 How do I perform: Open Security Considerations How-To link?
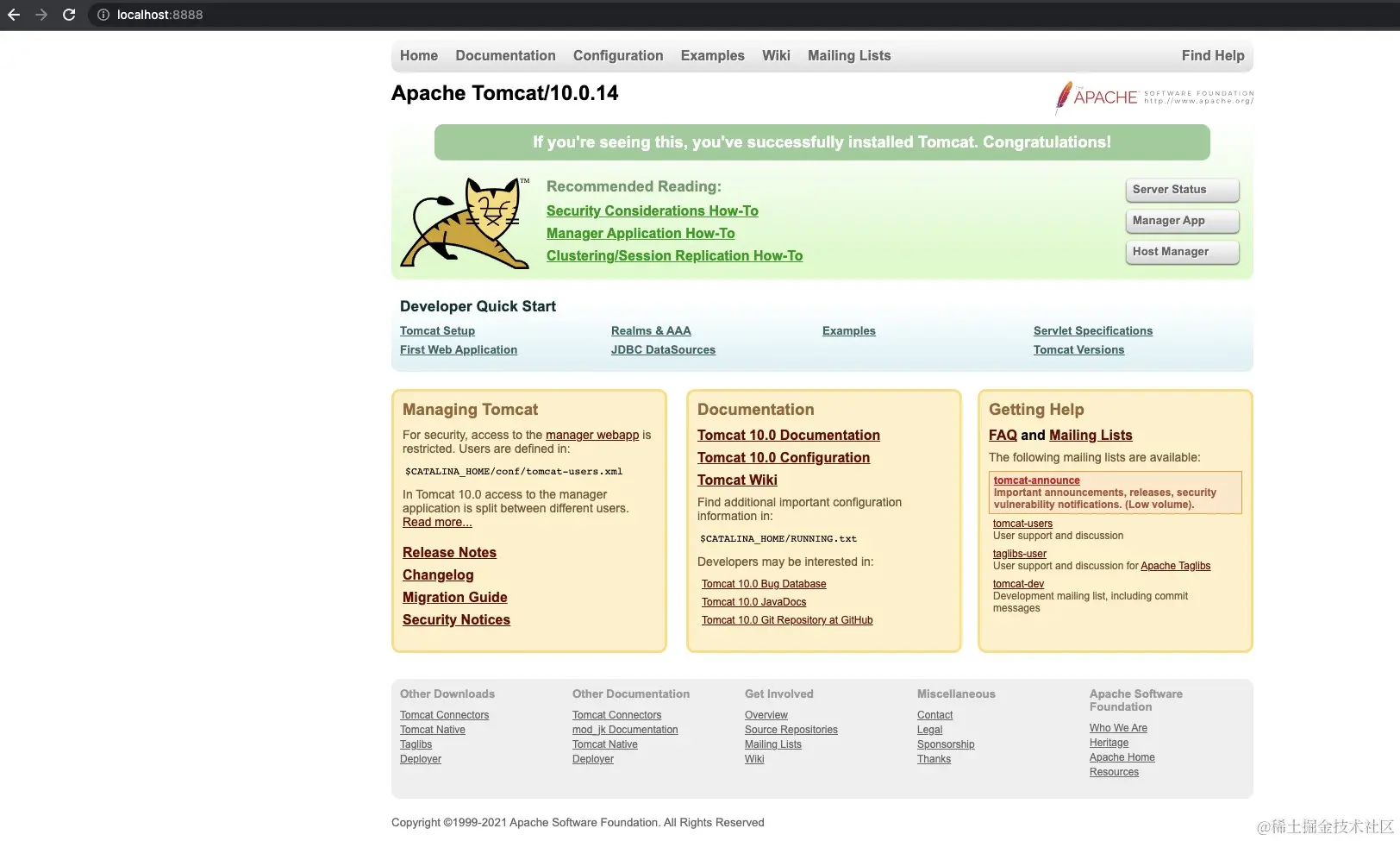(653, 210)
